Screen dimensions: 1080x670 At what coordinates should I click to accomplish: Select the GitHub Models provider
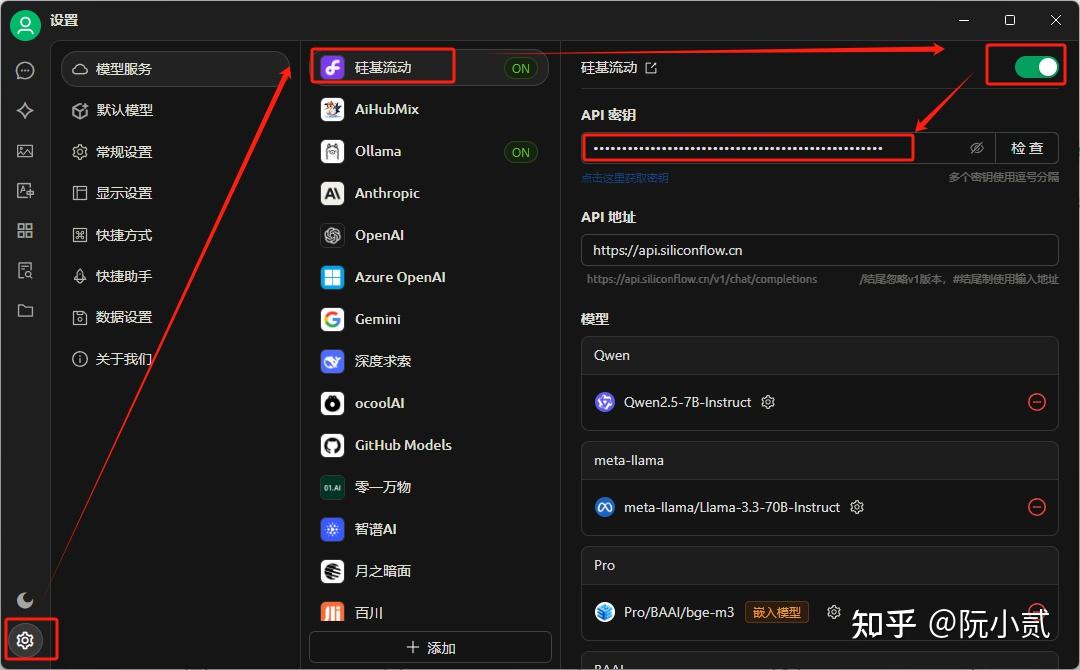[x=429, y=446]
